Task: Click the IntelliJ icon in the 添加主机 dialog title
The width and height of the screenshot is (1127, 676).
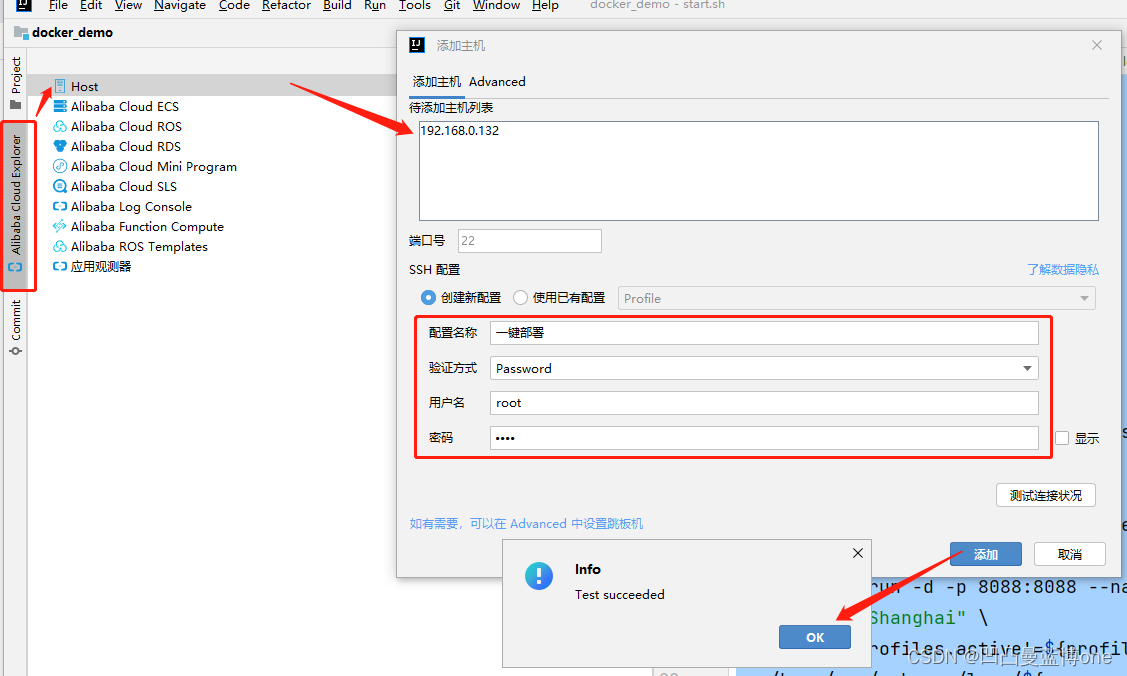Action: point(417,45)
